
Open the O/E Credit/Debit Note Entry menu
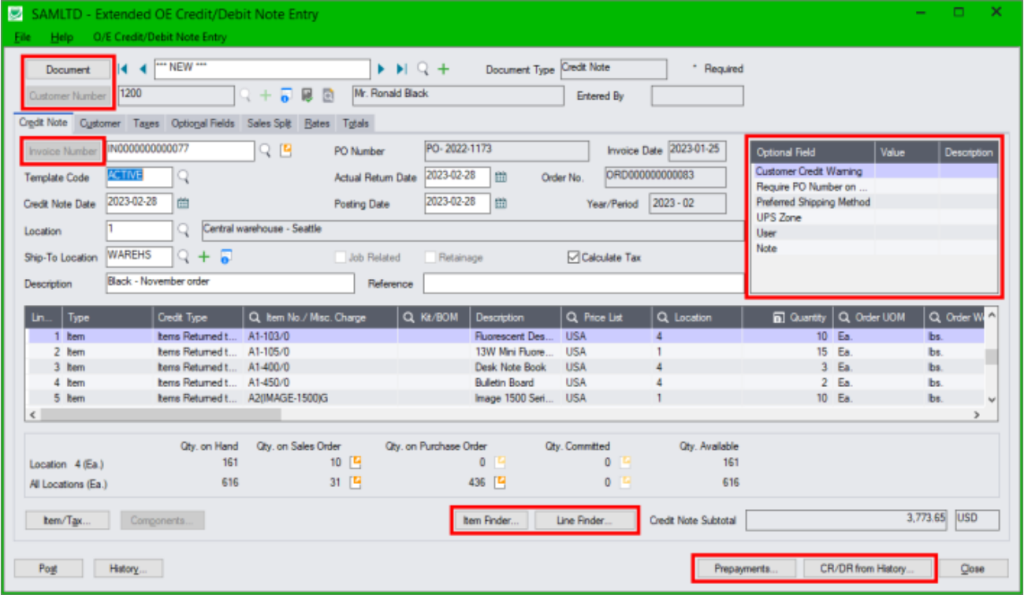[159, 37]
